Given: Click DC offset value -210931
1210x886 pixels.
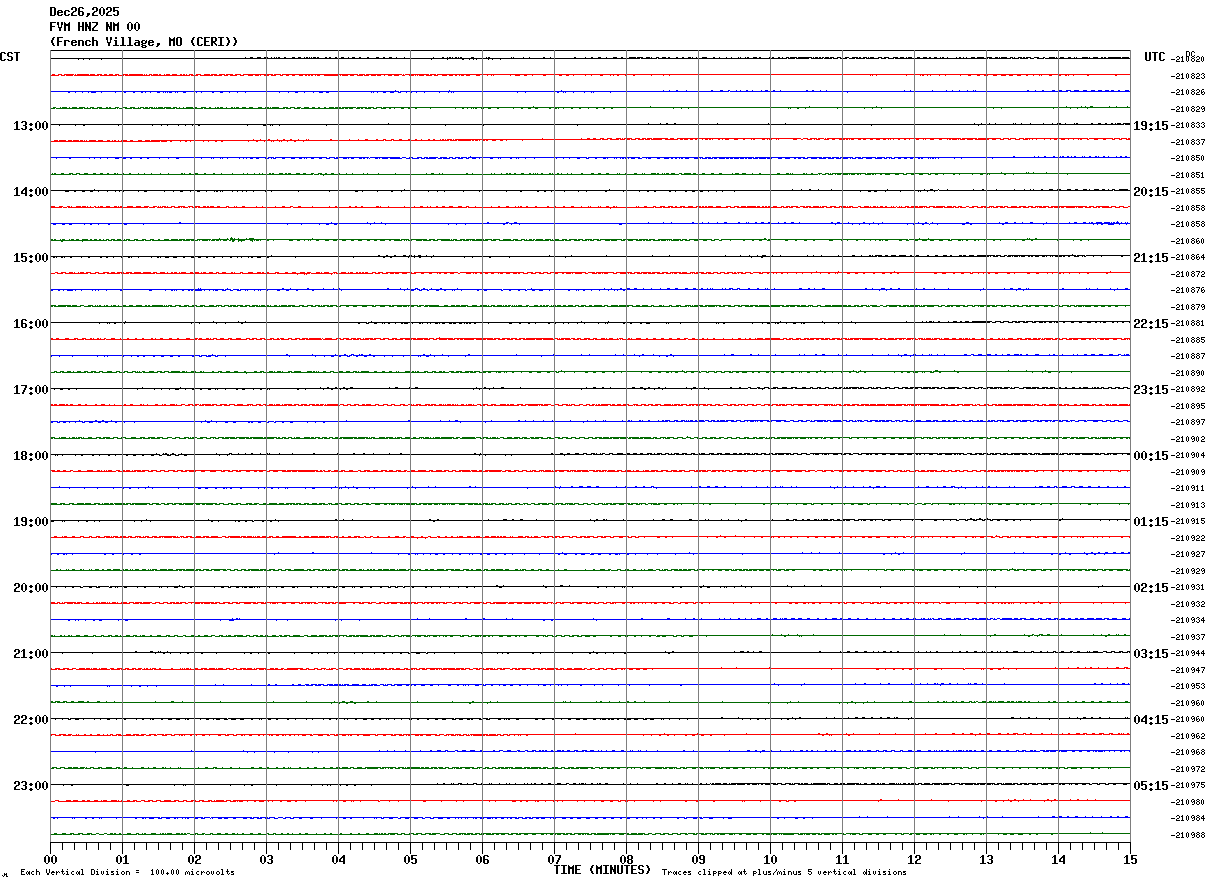Looking at the screenshot, I should [1188, 587].
